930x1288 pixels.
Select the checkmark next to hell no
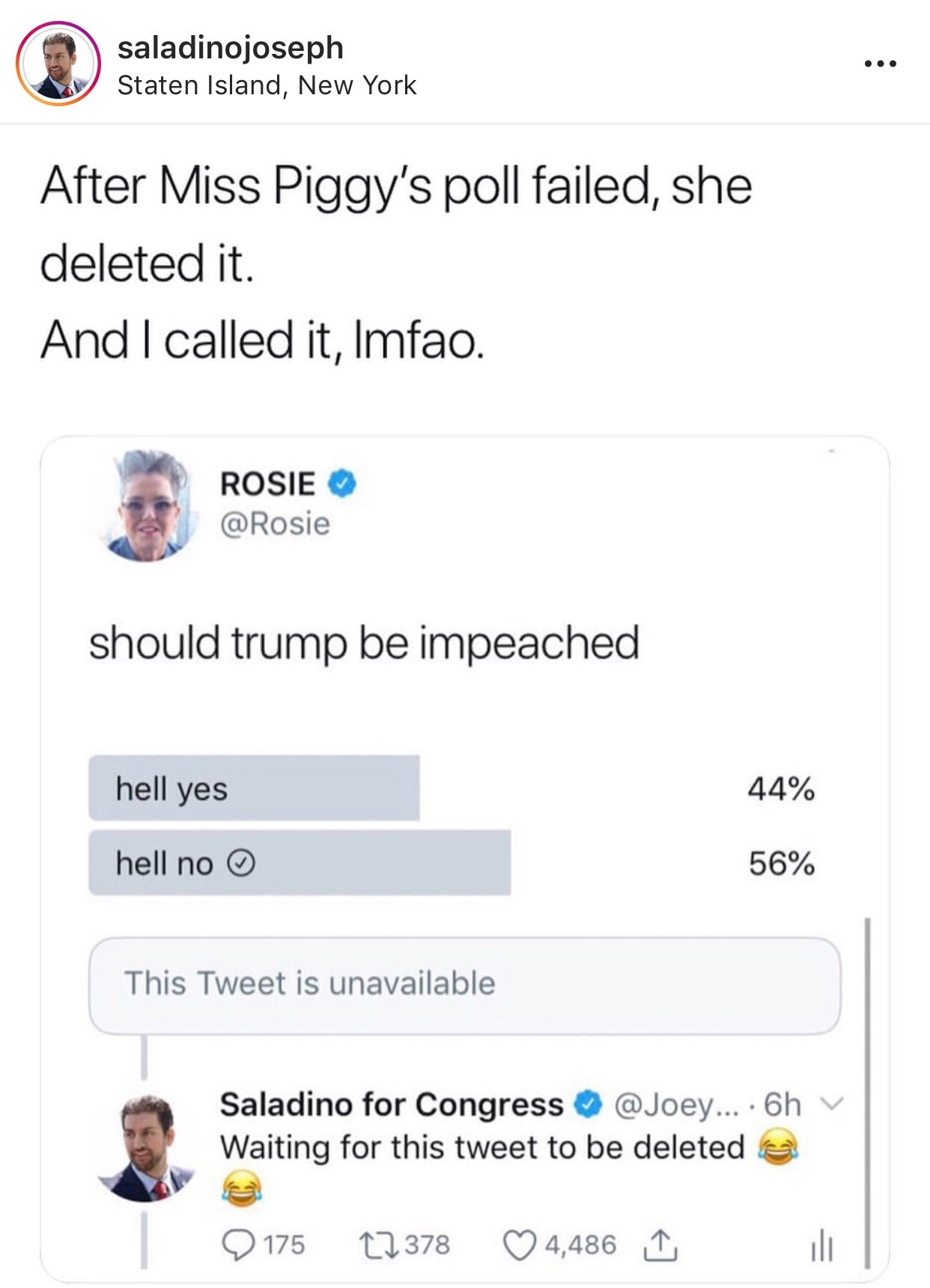pos(240,864)
